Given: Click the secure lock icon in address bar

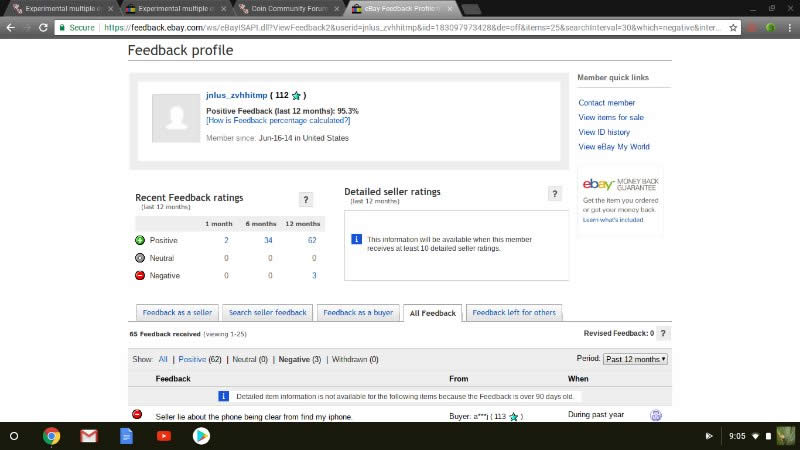Looking at the screenshot, I should point(62,28).
